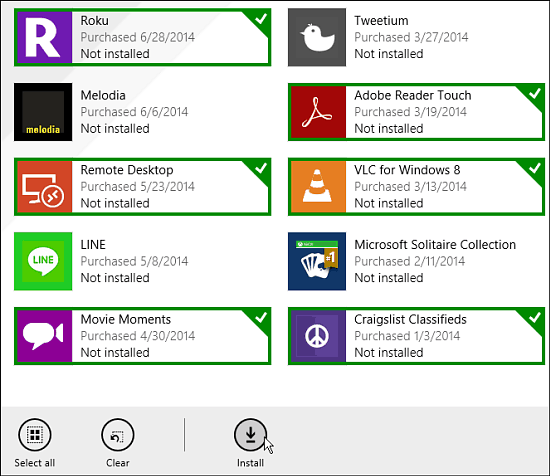
Task: Click the purple Roku app icon
Action: (45, 37)
